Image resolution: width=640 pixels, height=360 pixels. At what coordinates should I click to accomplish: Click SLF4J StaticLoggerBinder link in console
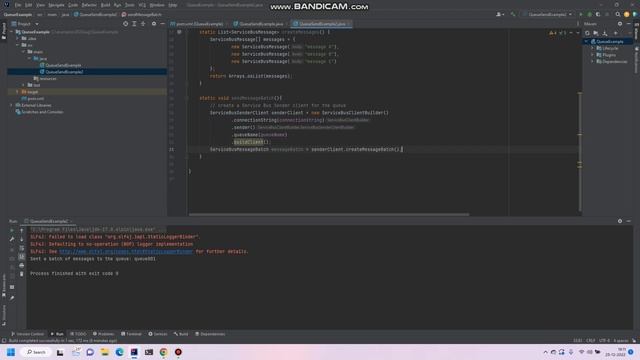126,251
